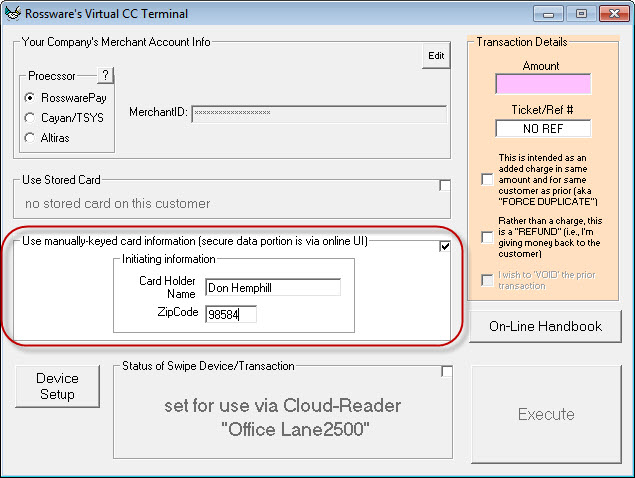This screenshot has width=635, height=478.
Task: Click the Card Holder Name field
Action: [x=272, y=288]
